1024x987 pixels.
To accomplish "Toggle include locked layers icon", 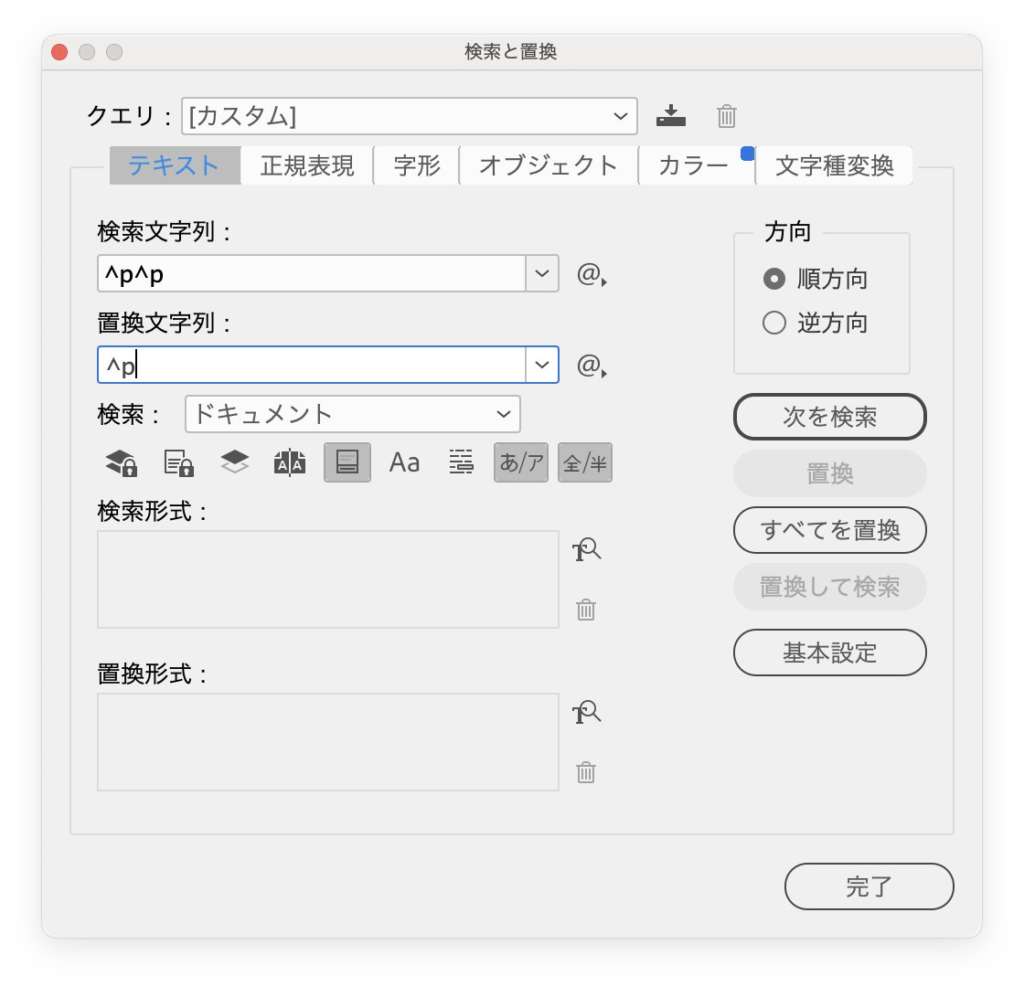I will tap(121, 463).
